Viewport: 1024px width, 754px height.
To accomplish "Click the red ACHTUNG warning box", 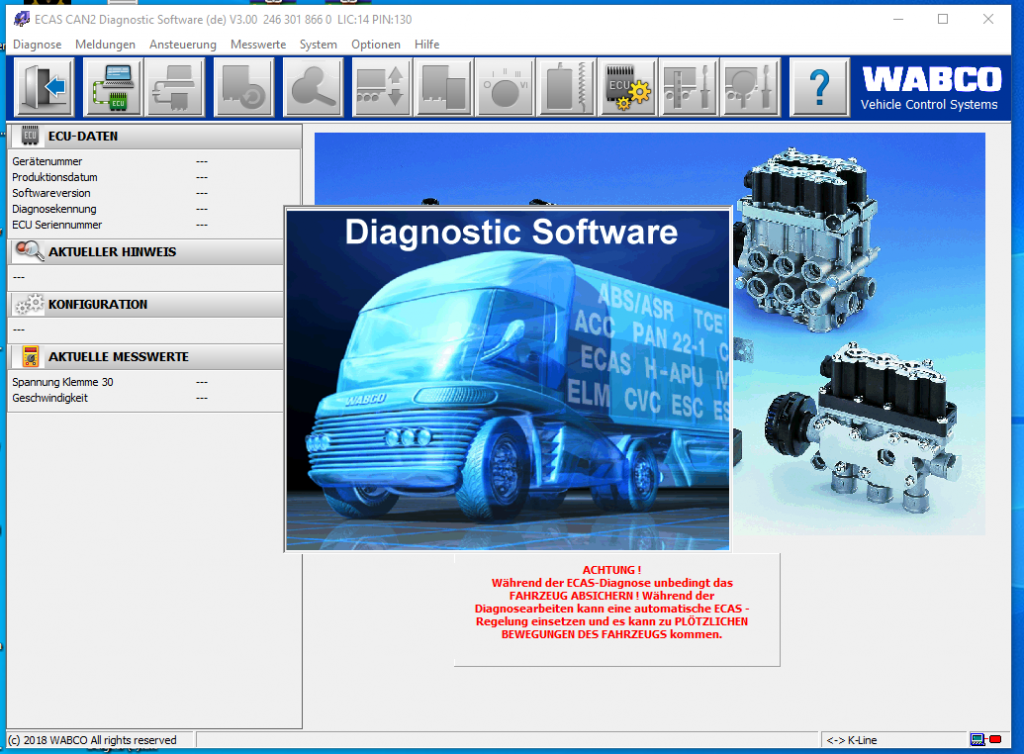I will click(x=617, y=611).
